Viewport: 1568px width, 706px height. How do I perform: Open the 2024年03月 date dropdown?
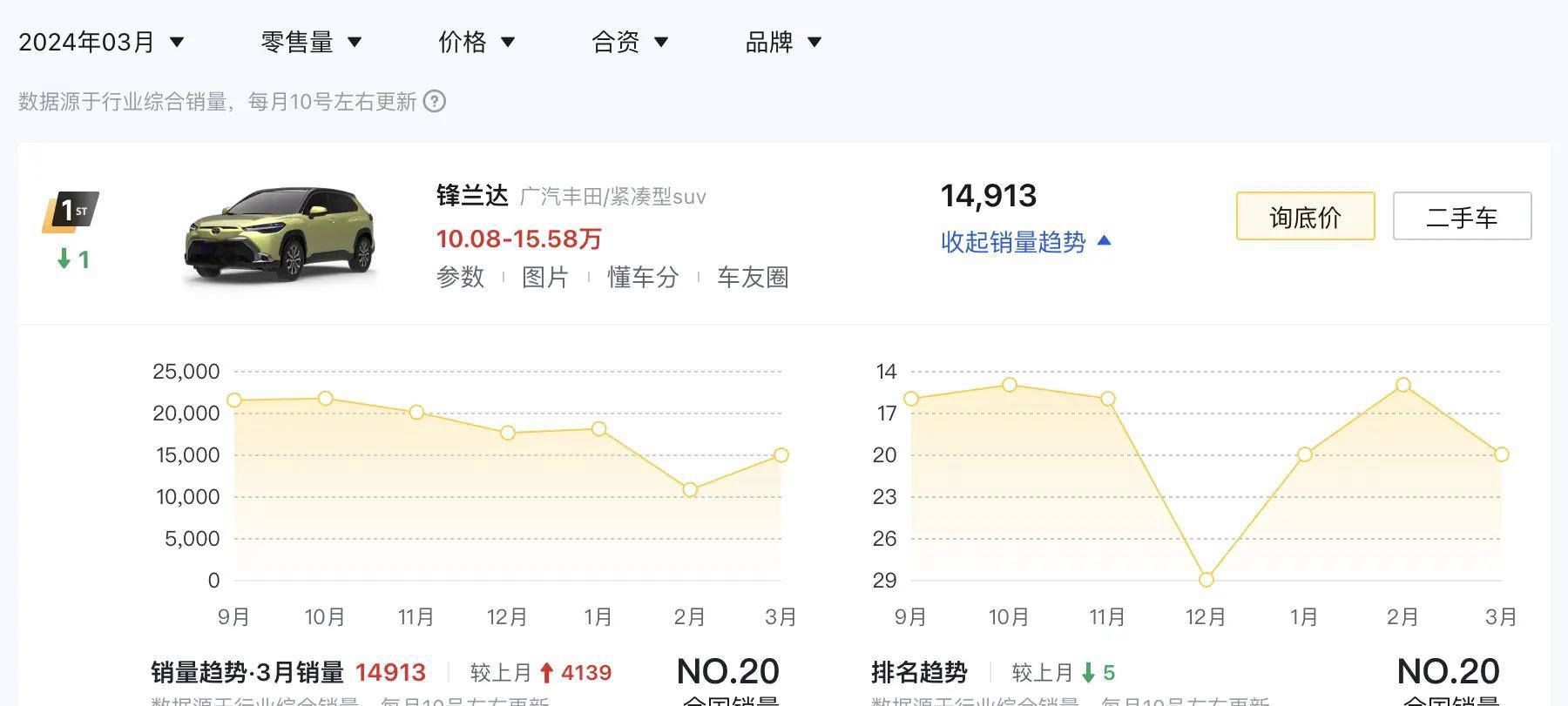(101, 42)
